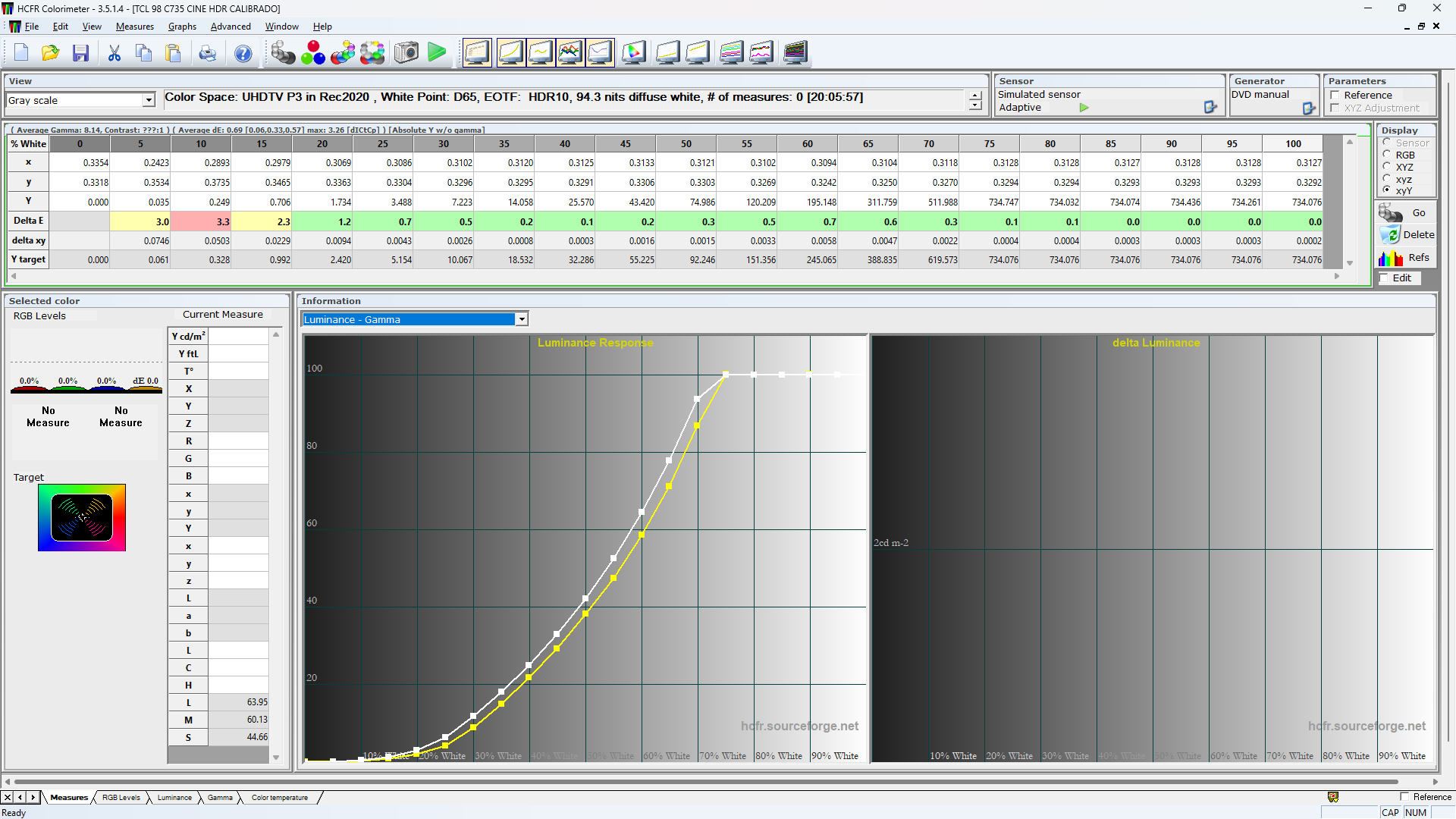Switch to the RGB Levels tab
Screen dimensions: 1456x819
[x=121, y=798]
